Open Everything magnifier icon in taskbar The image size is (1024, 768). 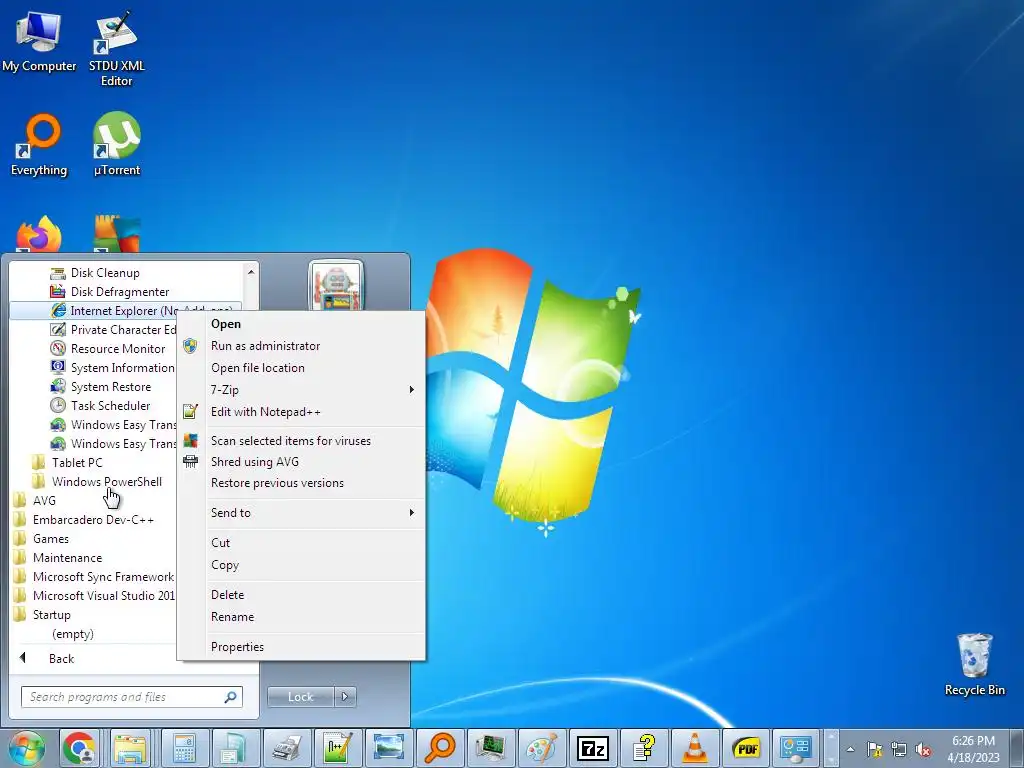tap(440, 748)
